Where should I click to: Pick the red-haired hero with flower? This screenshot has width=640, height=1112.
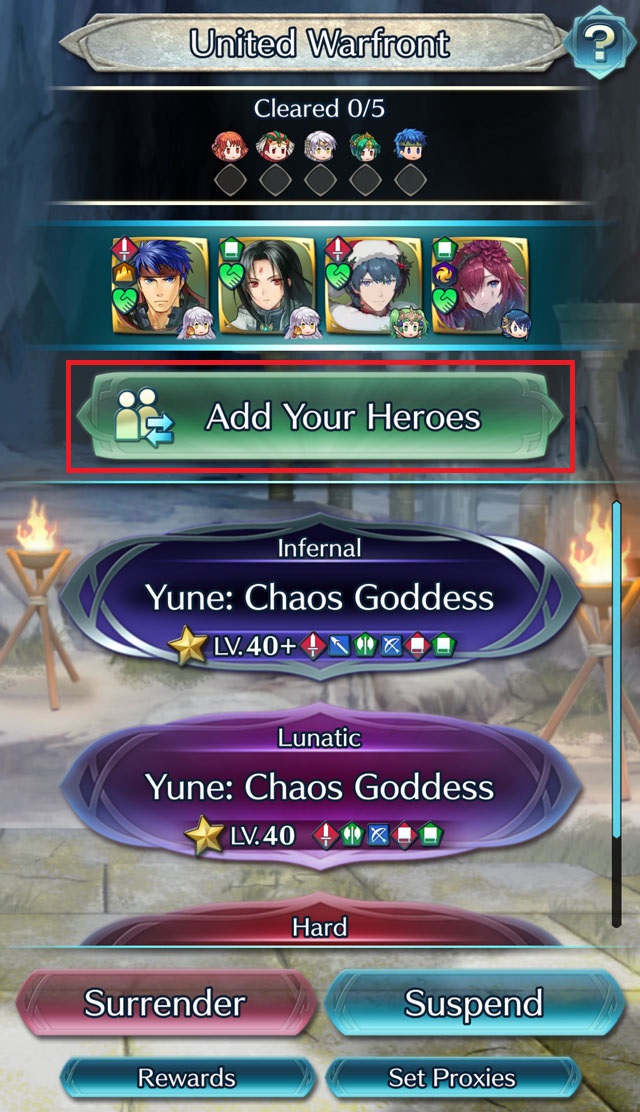coord(480,287)
